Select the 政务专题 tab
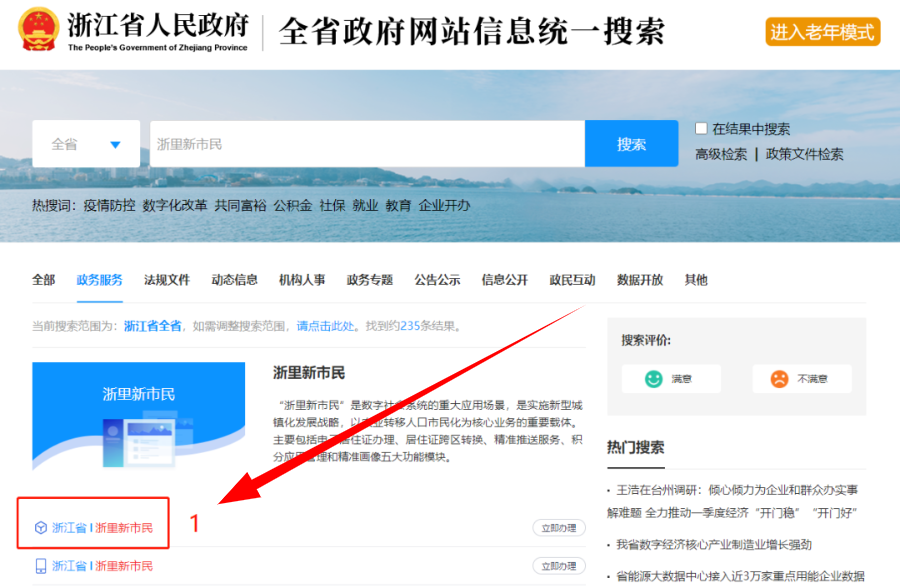900x588 pixels. pos(370,280)
